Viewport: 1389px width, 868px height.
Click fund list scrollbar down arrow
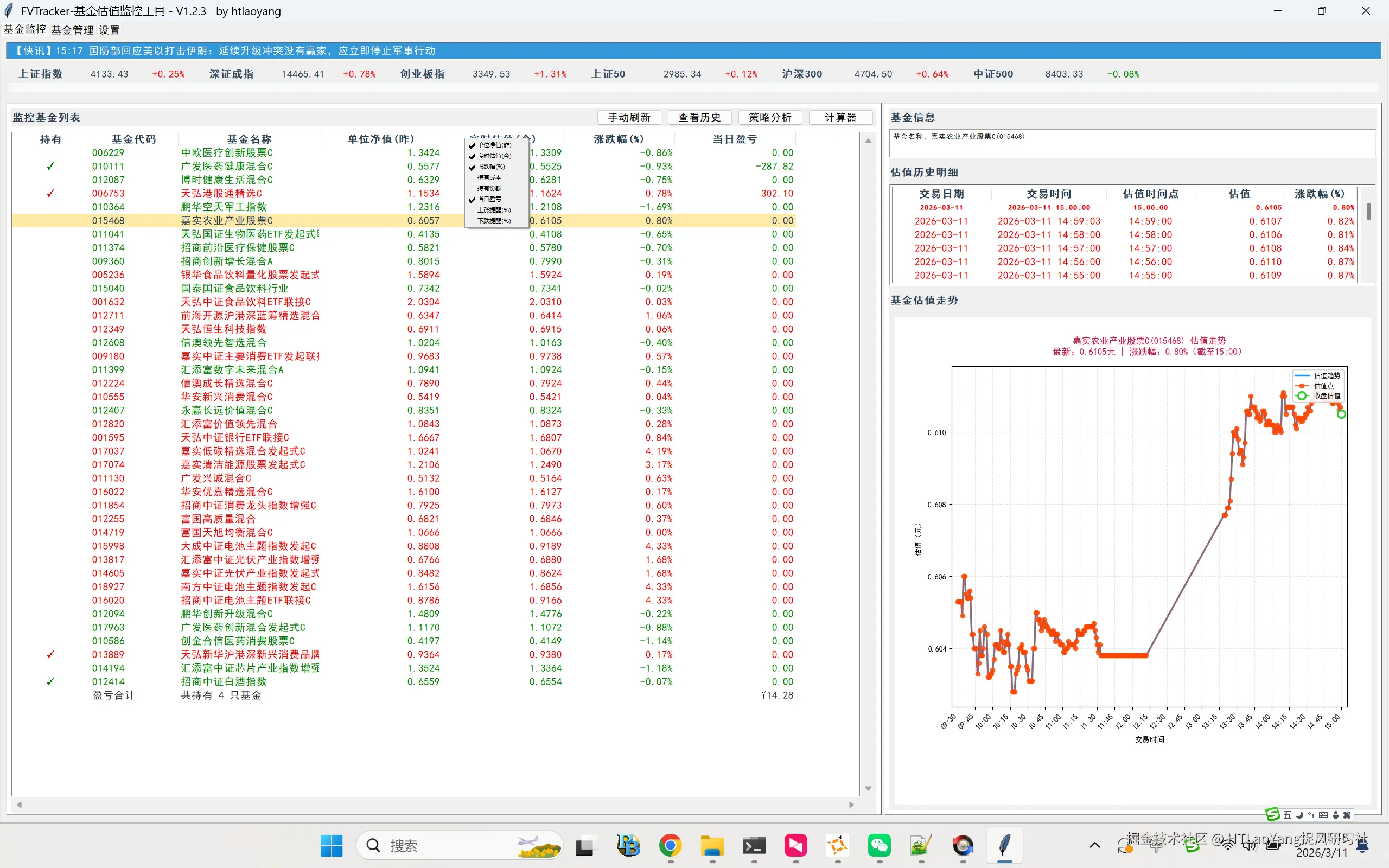868,789
